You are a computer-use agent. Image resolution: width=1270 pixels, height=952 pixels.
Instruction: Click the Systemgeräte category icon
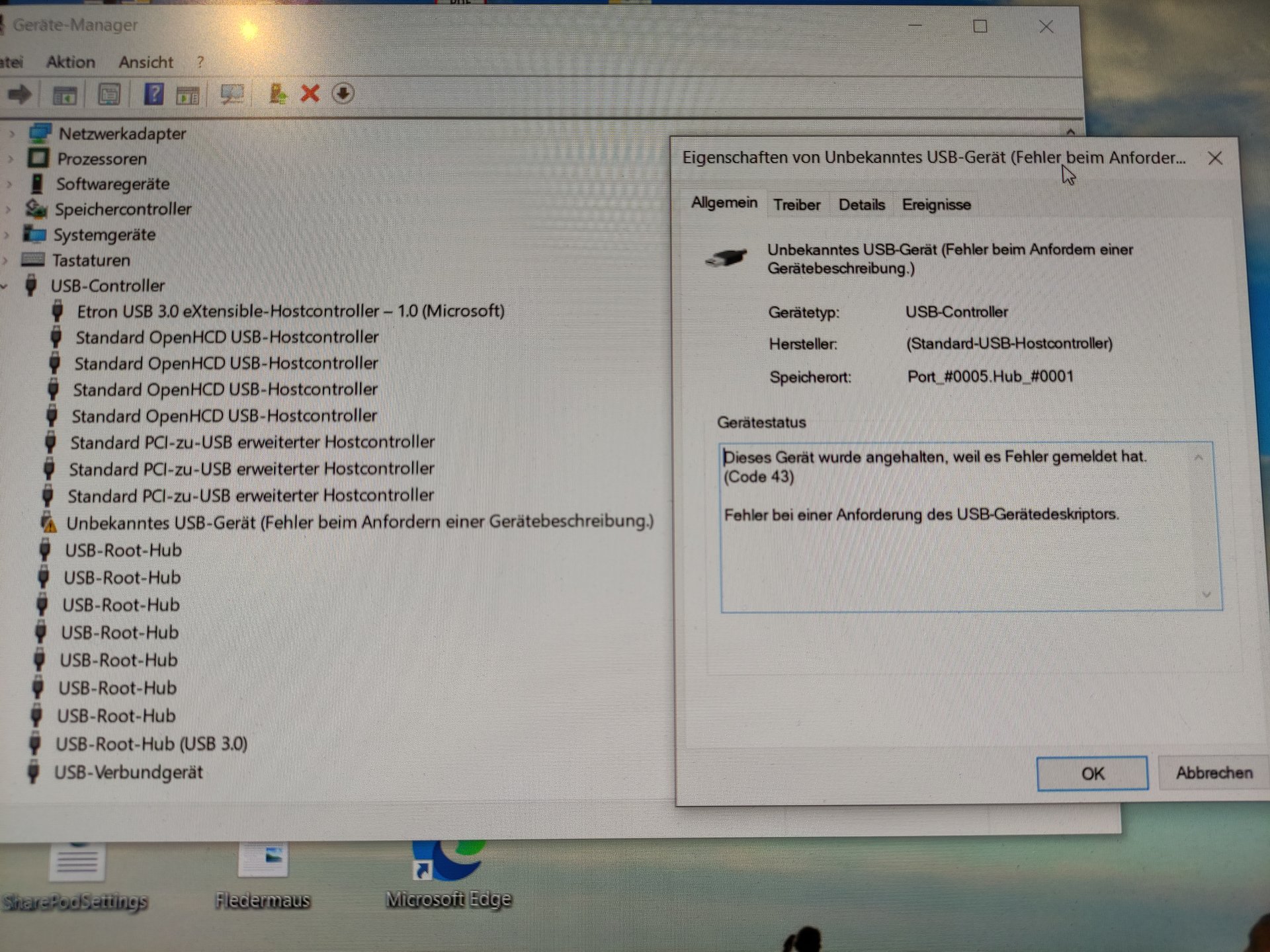(34, 234)
